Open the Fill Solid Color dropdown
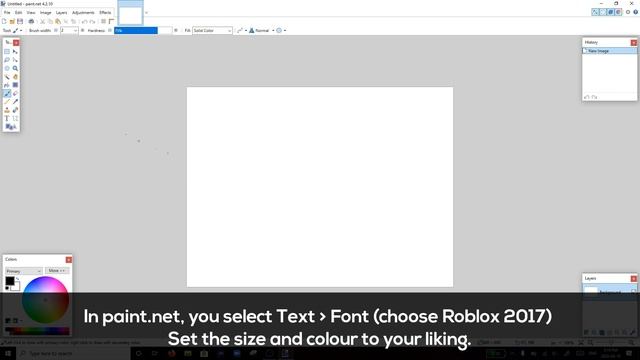The width and height of the screenshot is (640, 360). [x=212, y=30]
